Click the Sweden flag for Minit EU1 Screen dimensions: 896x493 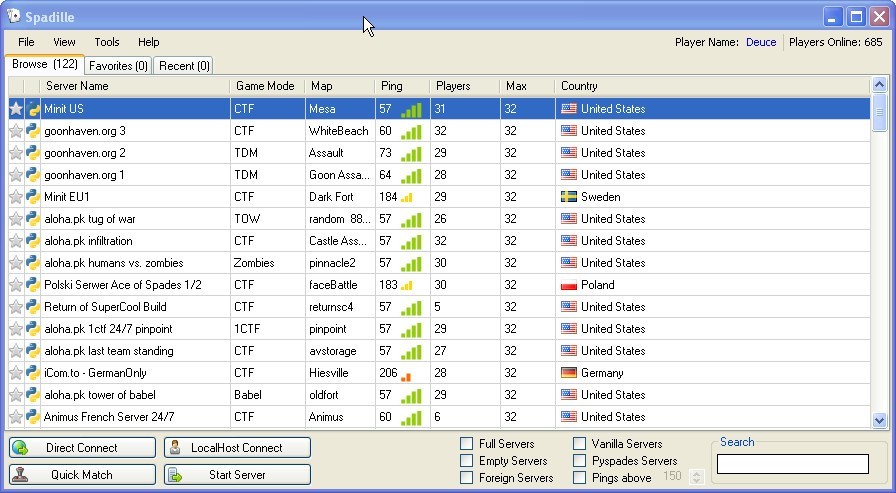[569, 197]
